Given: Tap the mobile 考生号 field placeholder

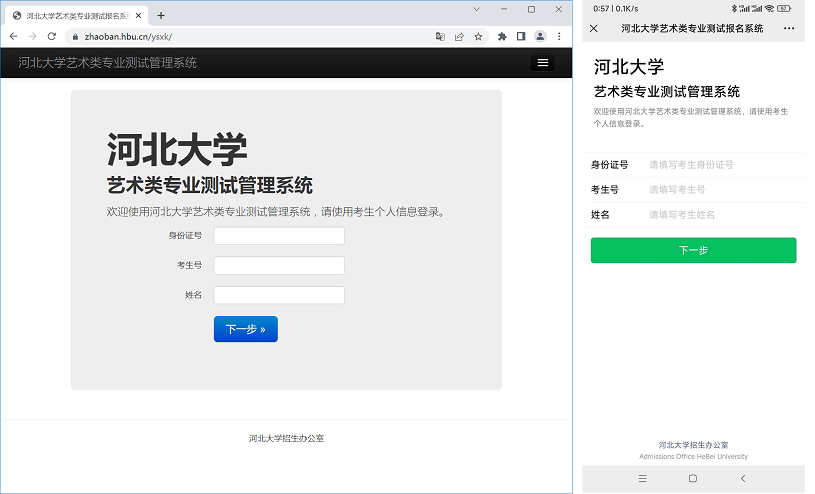Looking at the screenshot, I should tap(677, 190).
